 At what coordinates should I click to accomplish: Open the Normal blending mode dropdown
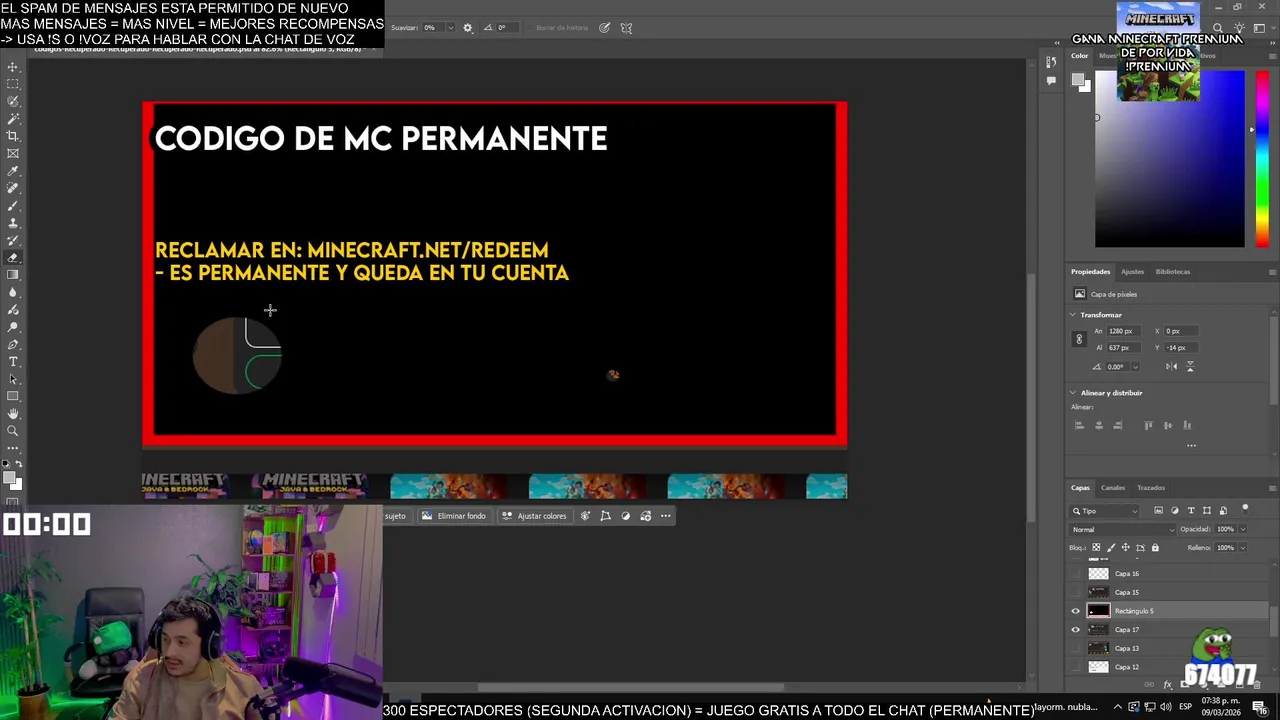1122,529
